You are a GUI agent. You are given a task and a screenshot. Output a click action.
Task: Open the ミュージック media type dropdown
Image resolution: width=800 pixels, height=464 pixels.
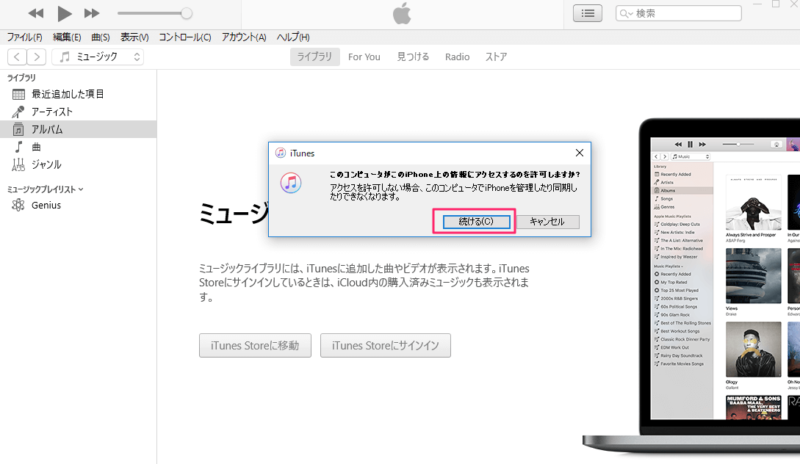[99, 57]
